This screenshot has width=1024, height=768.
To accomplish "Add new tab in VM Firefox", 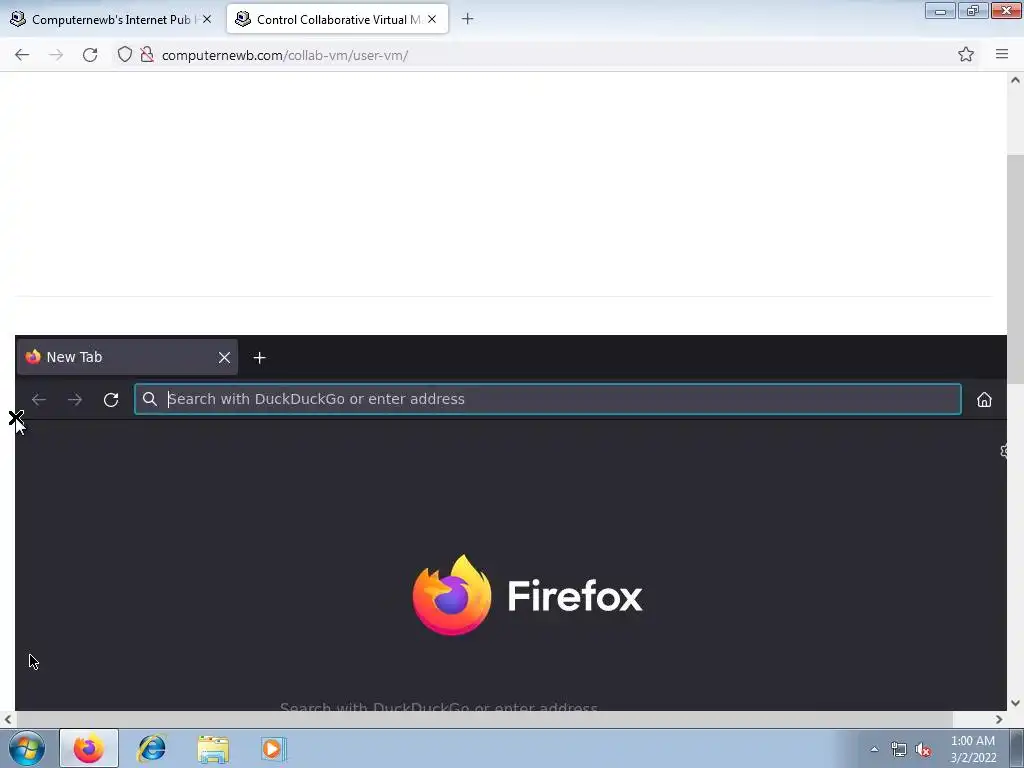I will pyautogui.click(x=259, y=358).
